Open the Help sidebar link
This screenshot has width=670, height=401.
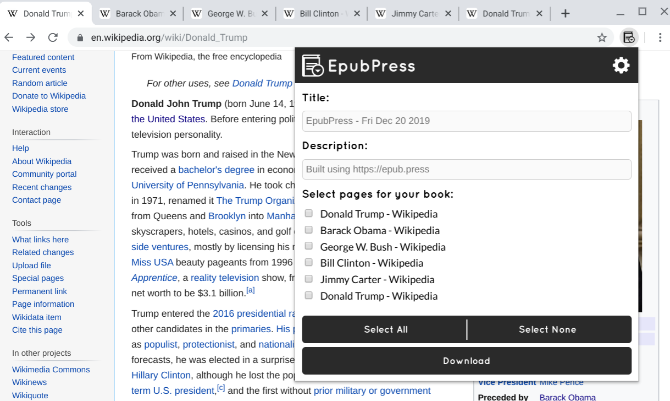coord(21,148)
